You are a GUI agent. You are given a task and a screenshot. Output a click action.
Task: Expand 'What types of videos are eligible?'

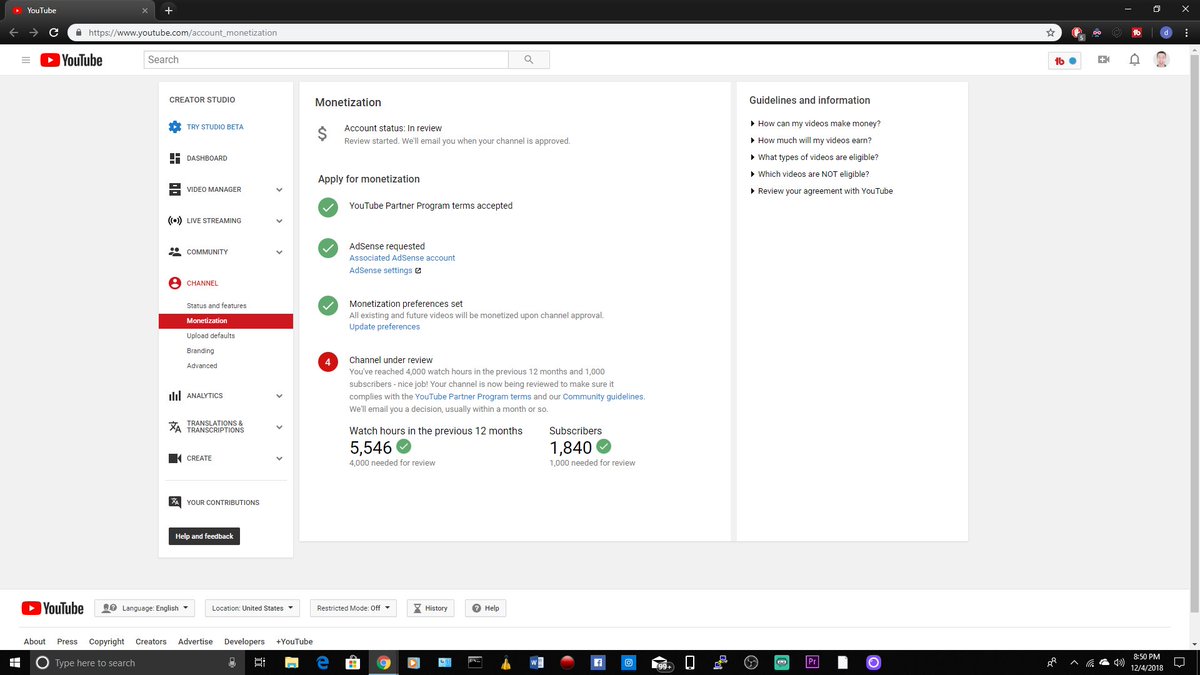point(814,157)
